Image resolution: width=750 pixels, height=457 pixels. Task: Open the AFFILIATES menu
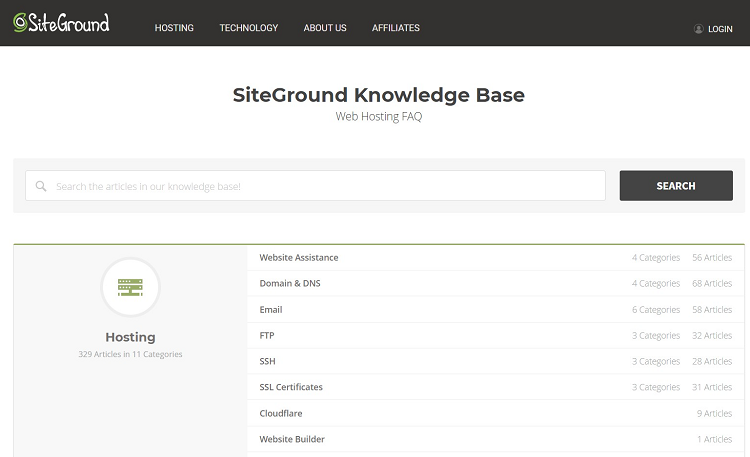point(396,28)
